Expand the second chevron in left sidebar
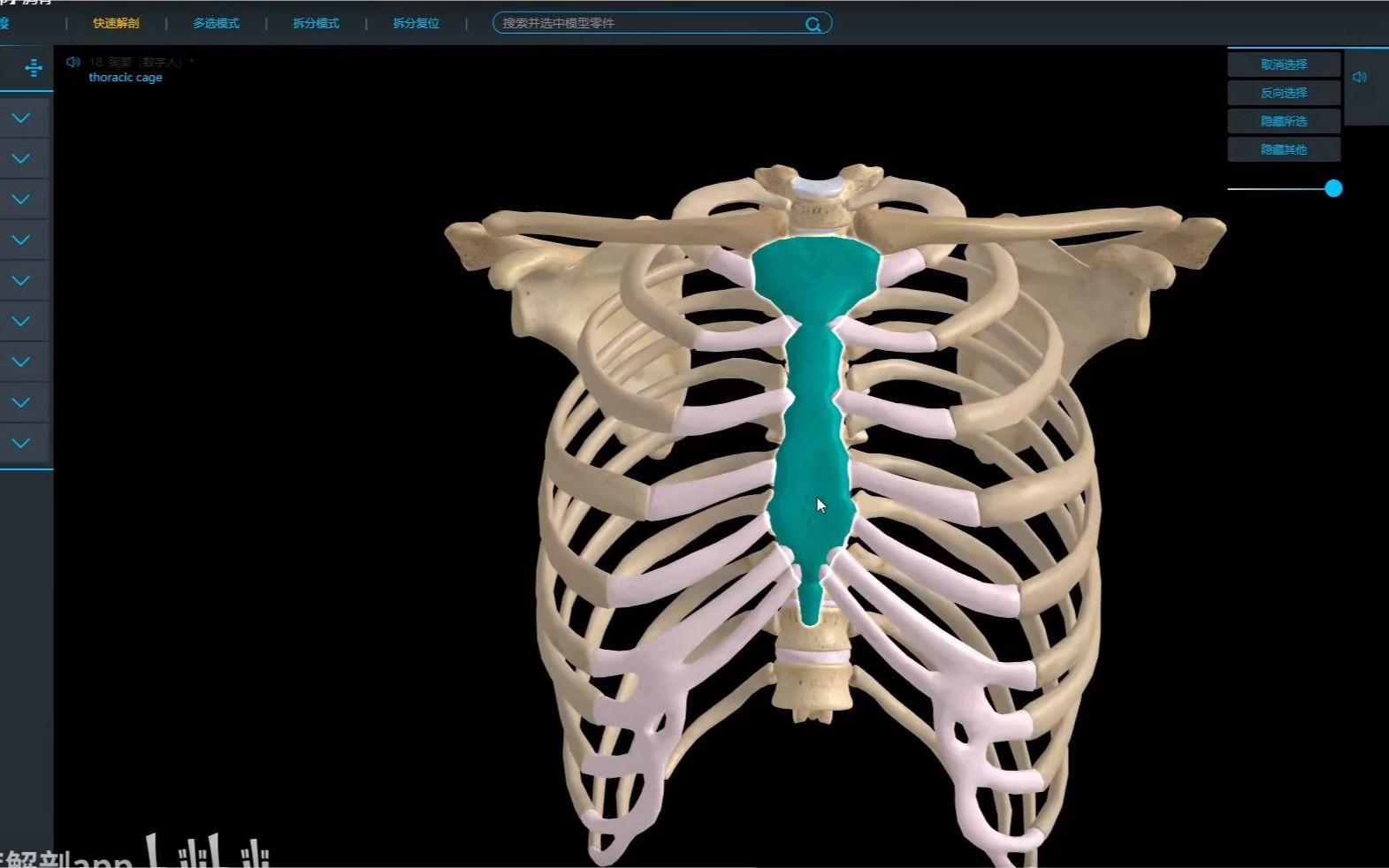 pyautogui.click(x=21, y=158)
